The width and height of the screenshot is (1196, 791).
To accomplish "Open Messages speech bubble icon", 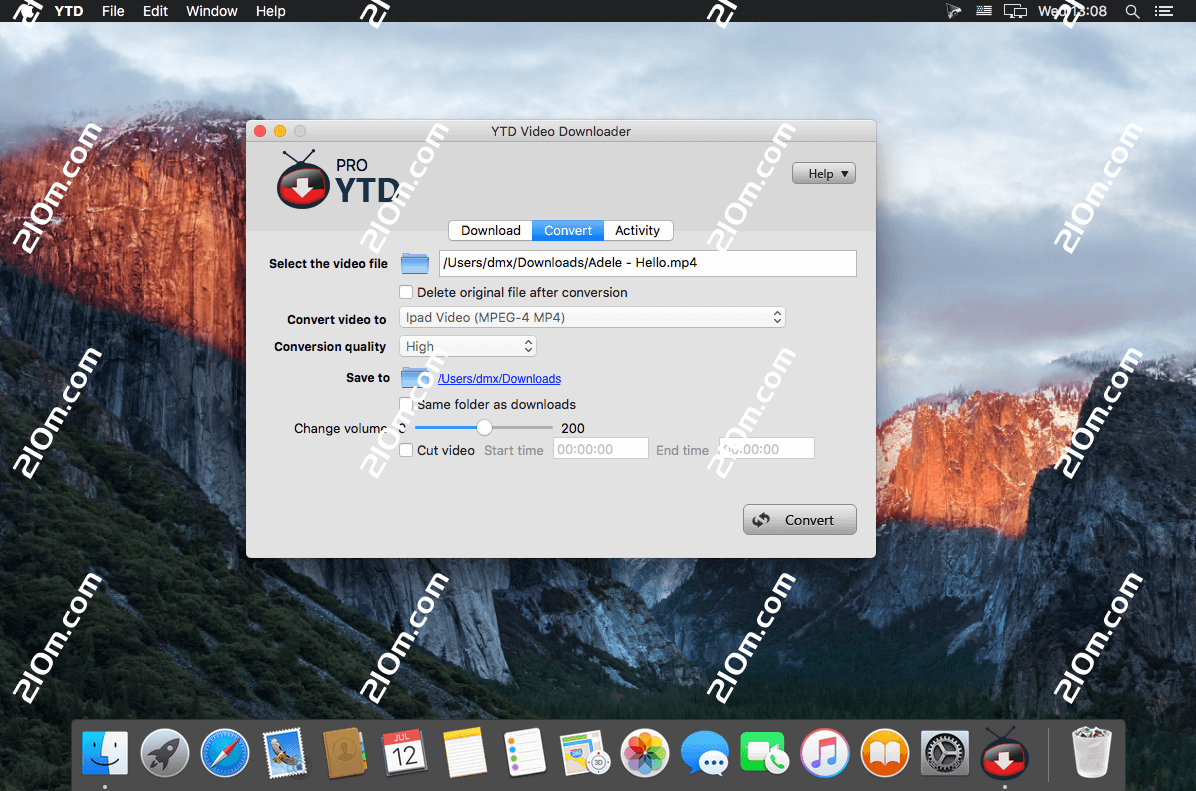I will tap(705, 753).
